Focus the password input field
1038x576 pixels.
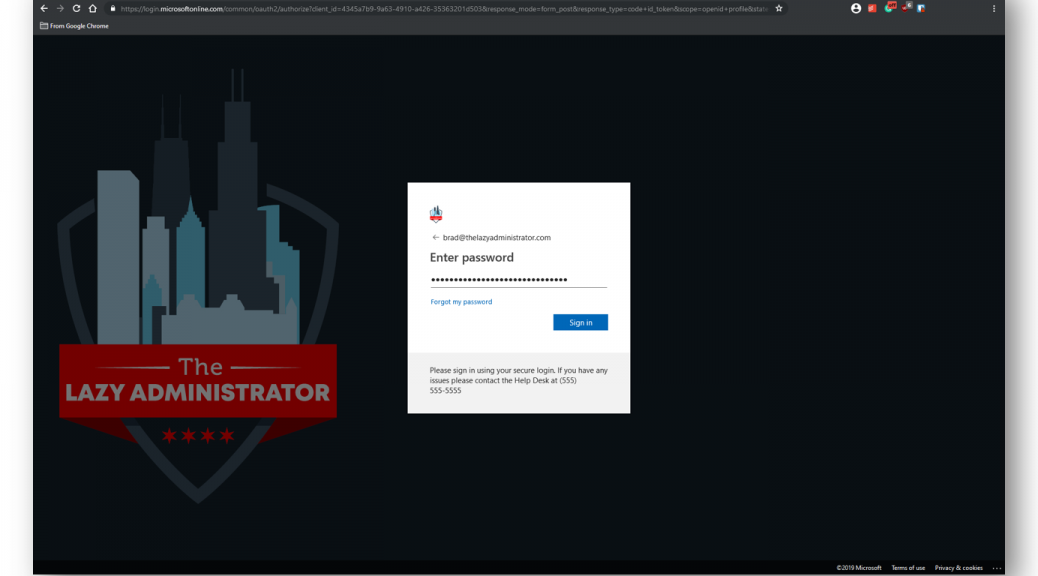pyautogui.click(x=518, y=280)
